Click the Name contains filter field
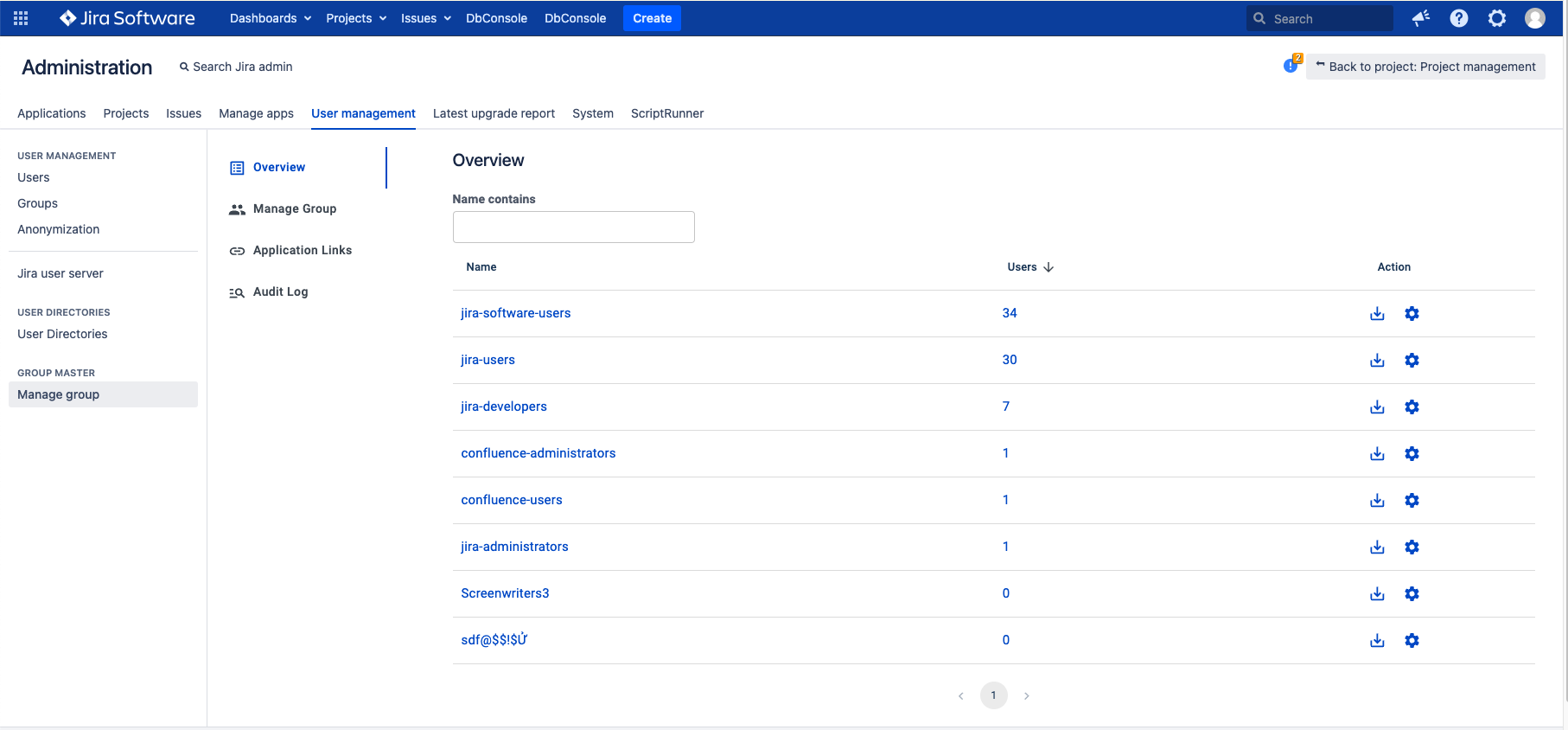The height and width of the screenshot is (730, 1568). click(573, 227)
